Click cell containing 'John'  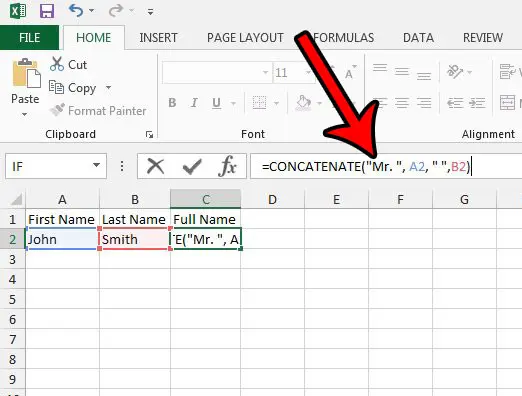62,239
